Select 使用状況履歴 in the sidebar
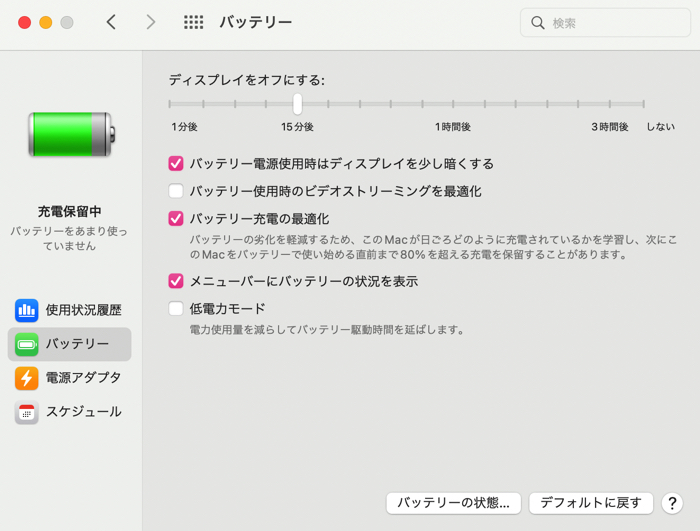The height and width of the screenshot is (531, 700). (x=83, y=310)
